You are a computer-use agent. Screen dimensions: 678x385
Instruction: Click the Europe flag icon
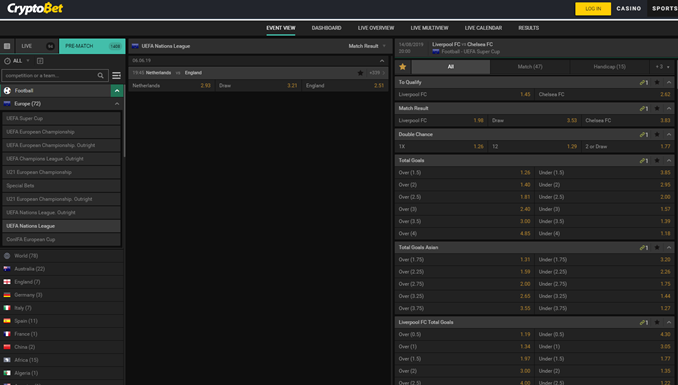(x=7, y=104)
